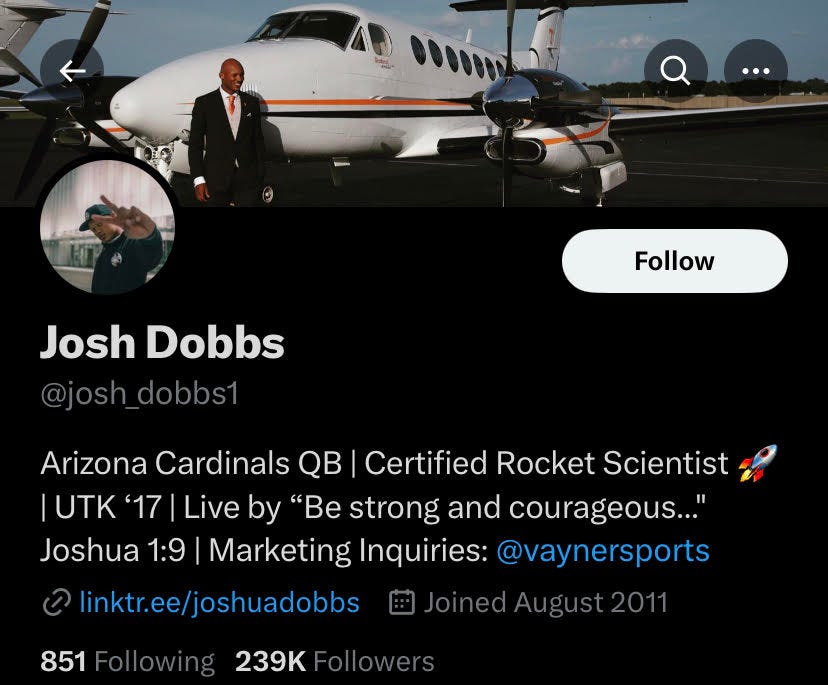Open the search magnifier icon
This screenshot has height=685, width=828.
675,71
